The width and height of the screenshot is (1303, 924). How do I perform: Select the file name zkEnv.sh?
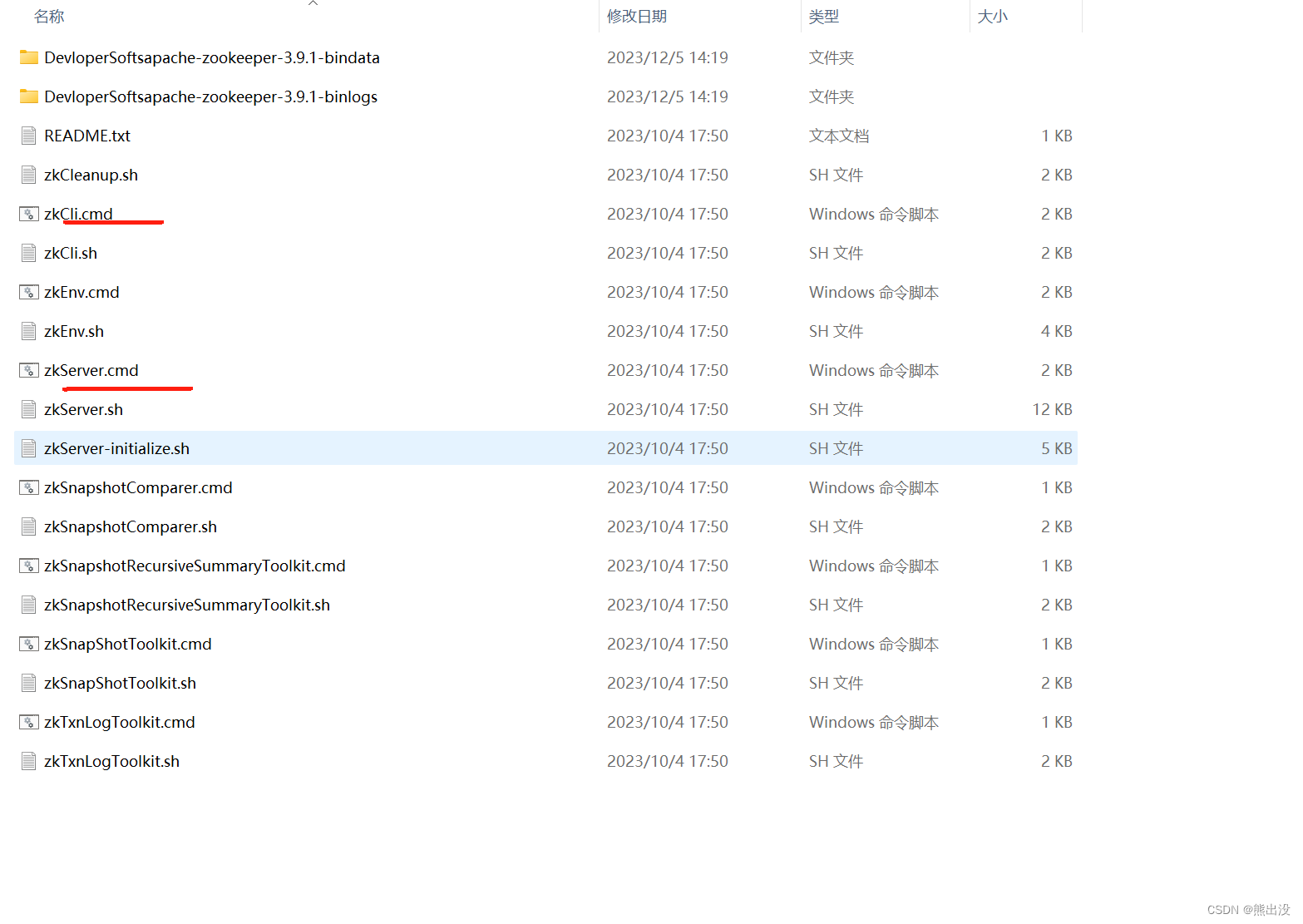(x=74, y=331)
